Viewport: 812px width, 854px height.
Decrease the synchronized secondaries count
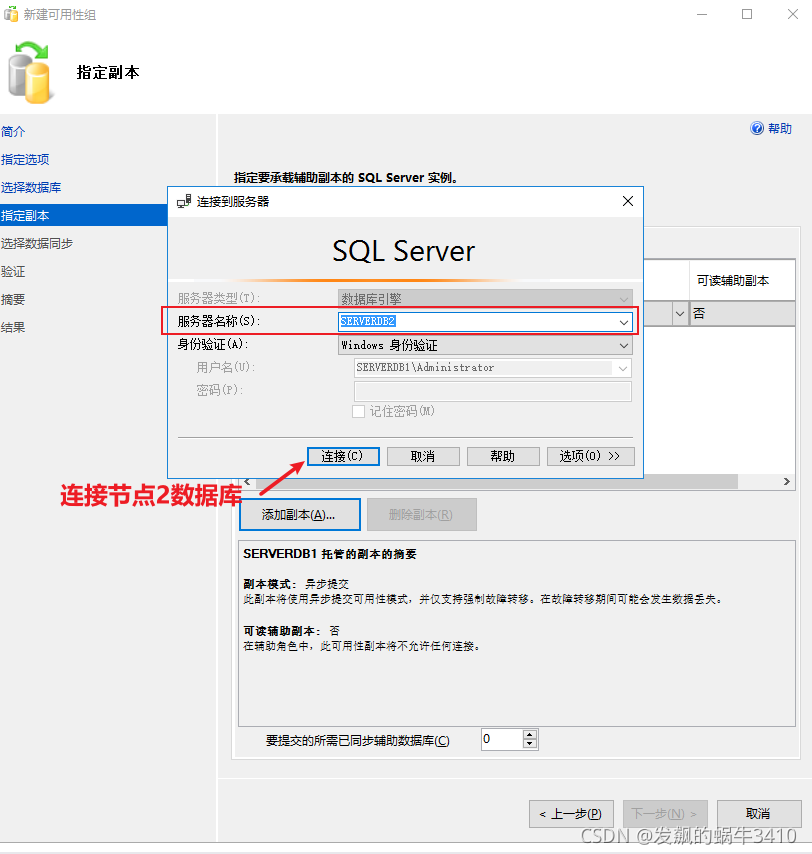coord(530,744)
